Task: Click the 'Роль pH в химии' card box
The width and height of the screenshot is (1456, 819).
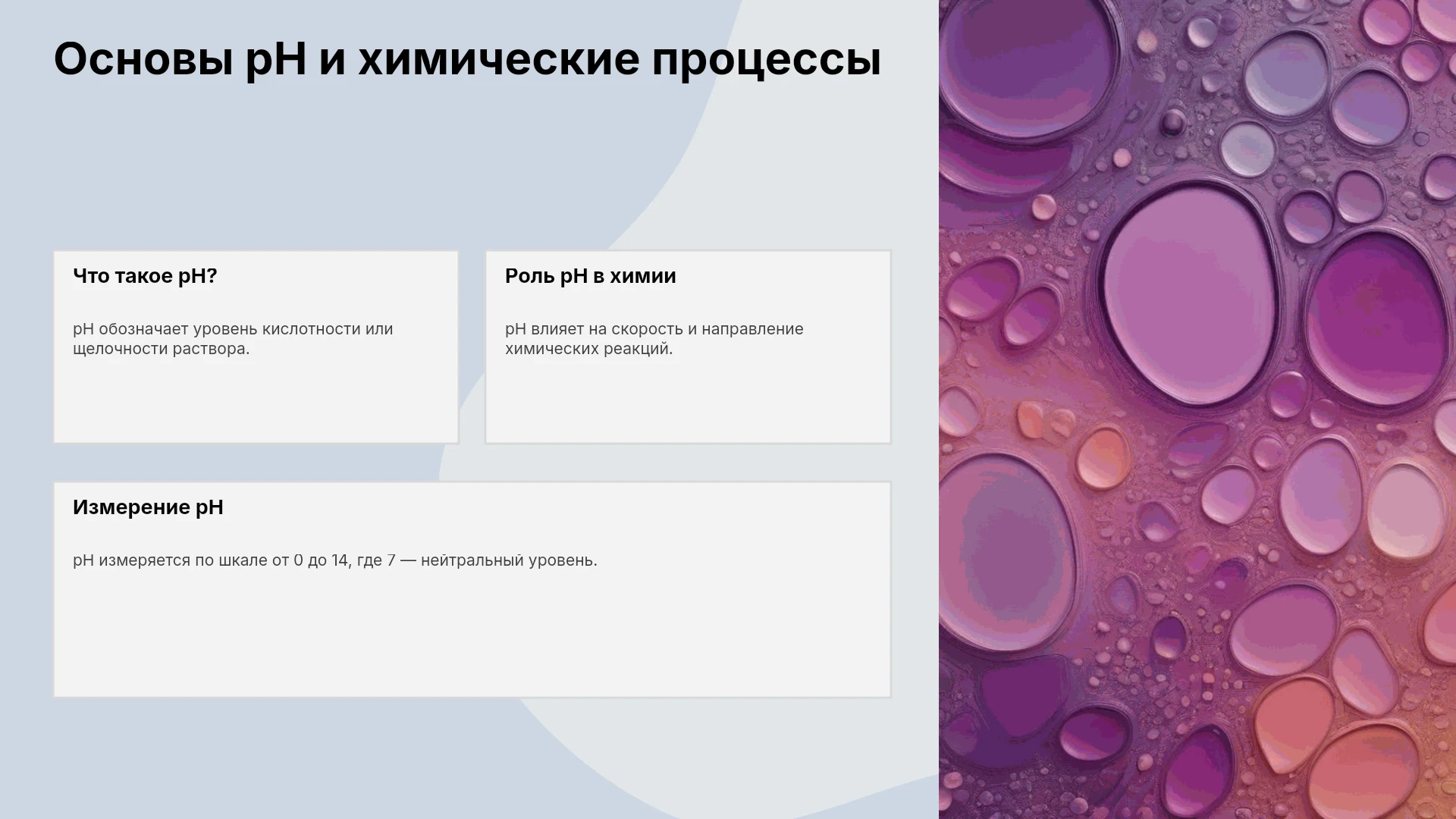Action: (689, 347)
